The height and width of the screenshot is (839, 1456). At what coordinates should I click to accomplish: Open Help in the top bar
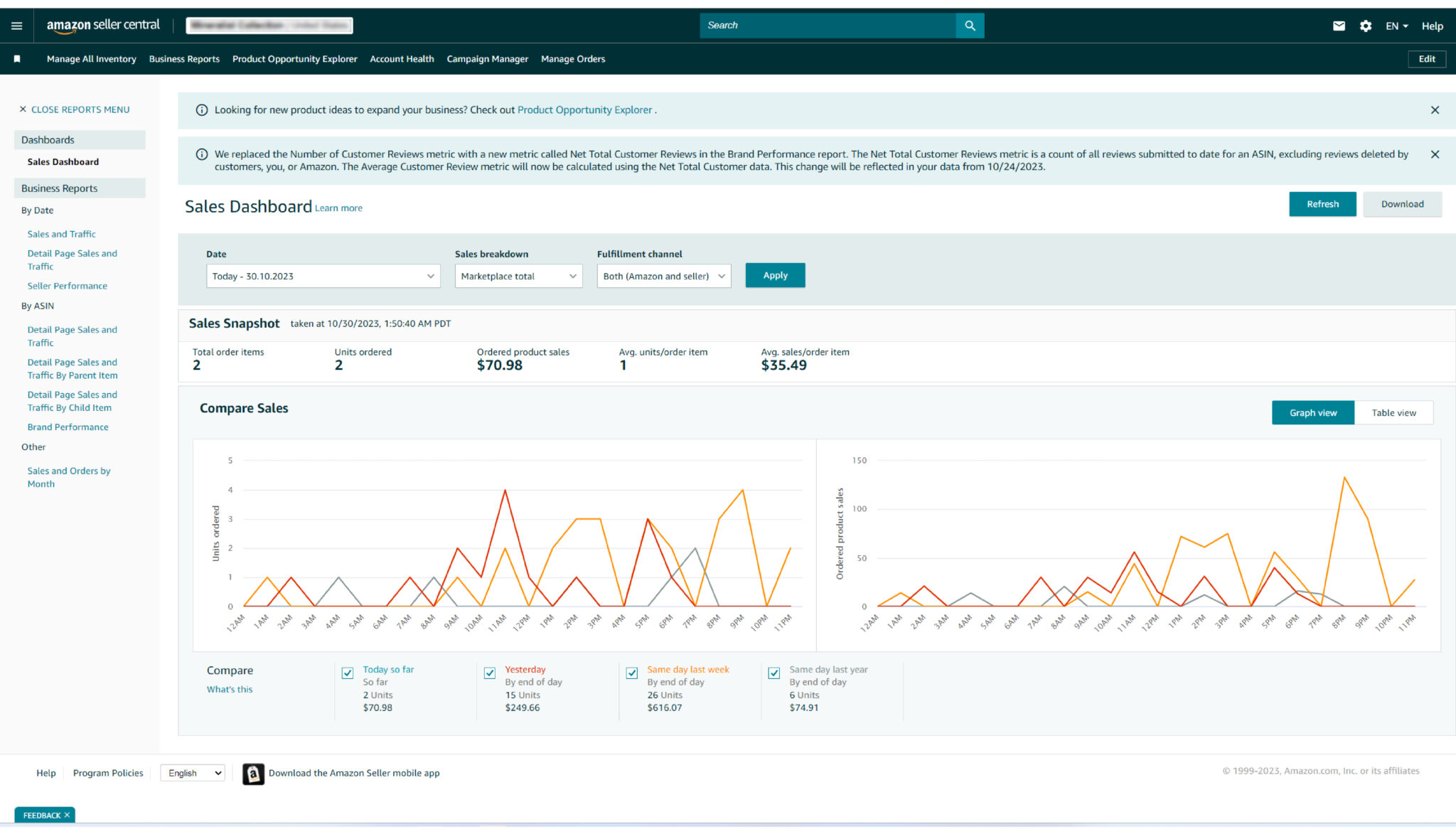pyautogui.click(x=1432, y=26)
